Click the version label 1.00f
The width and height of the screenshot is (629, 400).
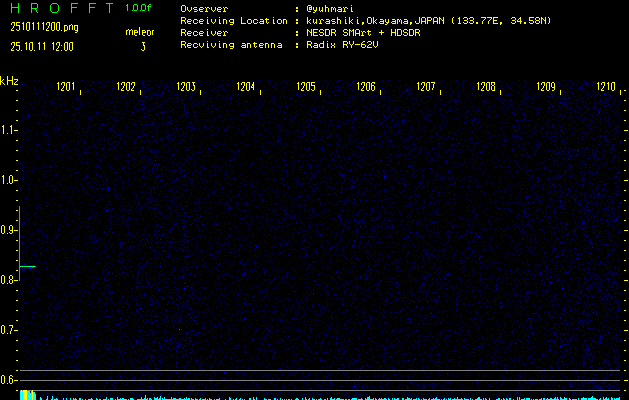coord(138,8)
